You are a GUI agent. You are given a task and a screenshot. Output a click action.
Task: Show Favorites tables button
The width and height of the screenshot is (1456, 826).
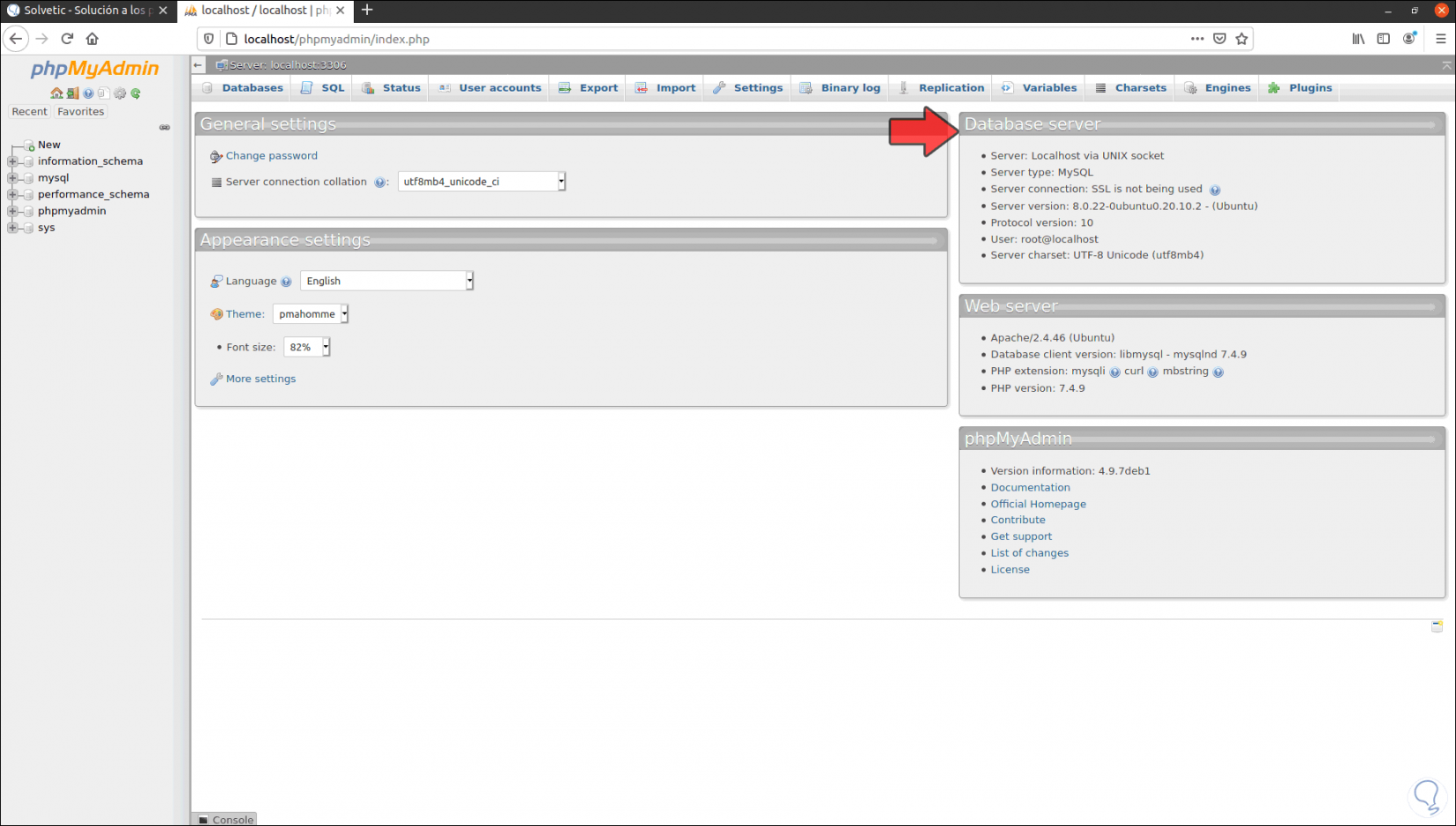click(x=80, y=112)
